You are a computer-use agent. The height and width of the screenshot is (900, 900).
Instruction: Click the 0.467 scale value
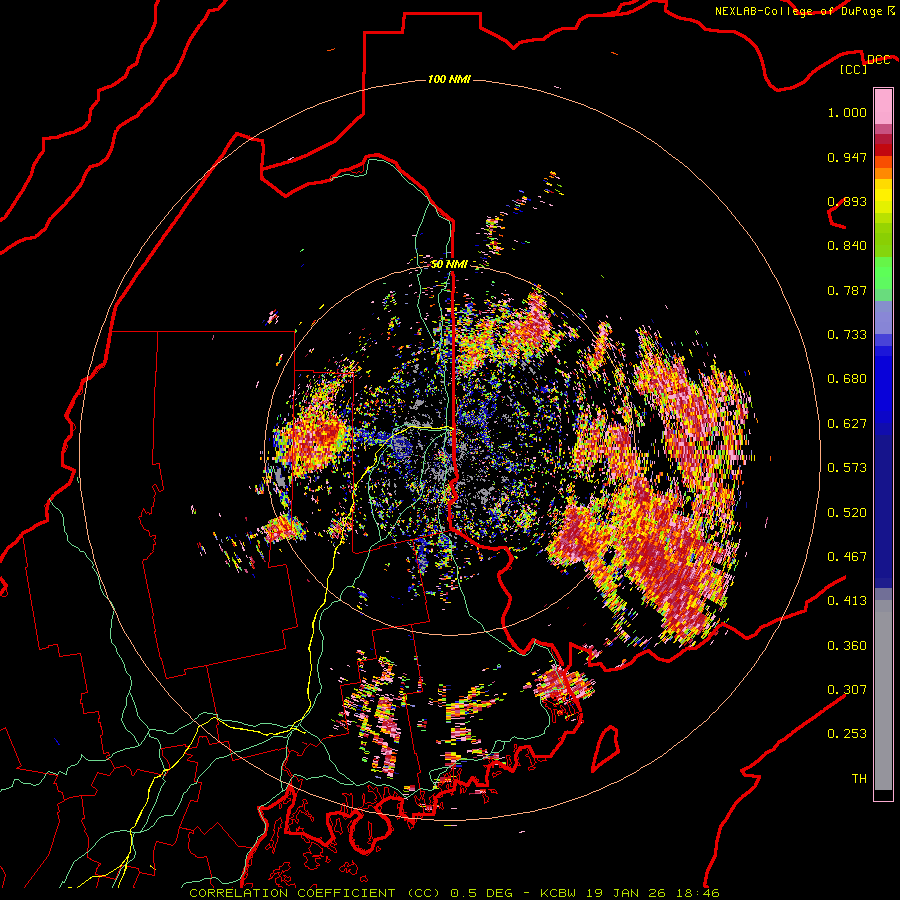pos(847,557)
